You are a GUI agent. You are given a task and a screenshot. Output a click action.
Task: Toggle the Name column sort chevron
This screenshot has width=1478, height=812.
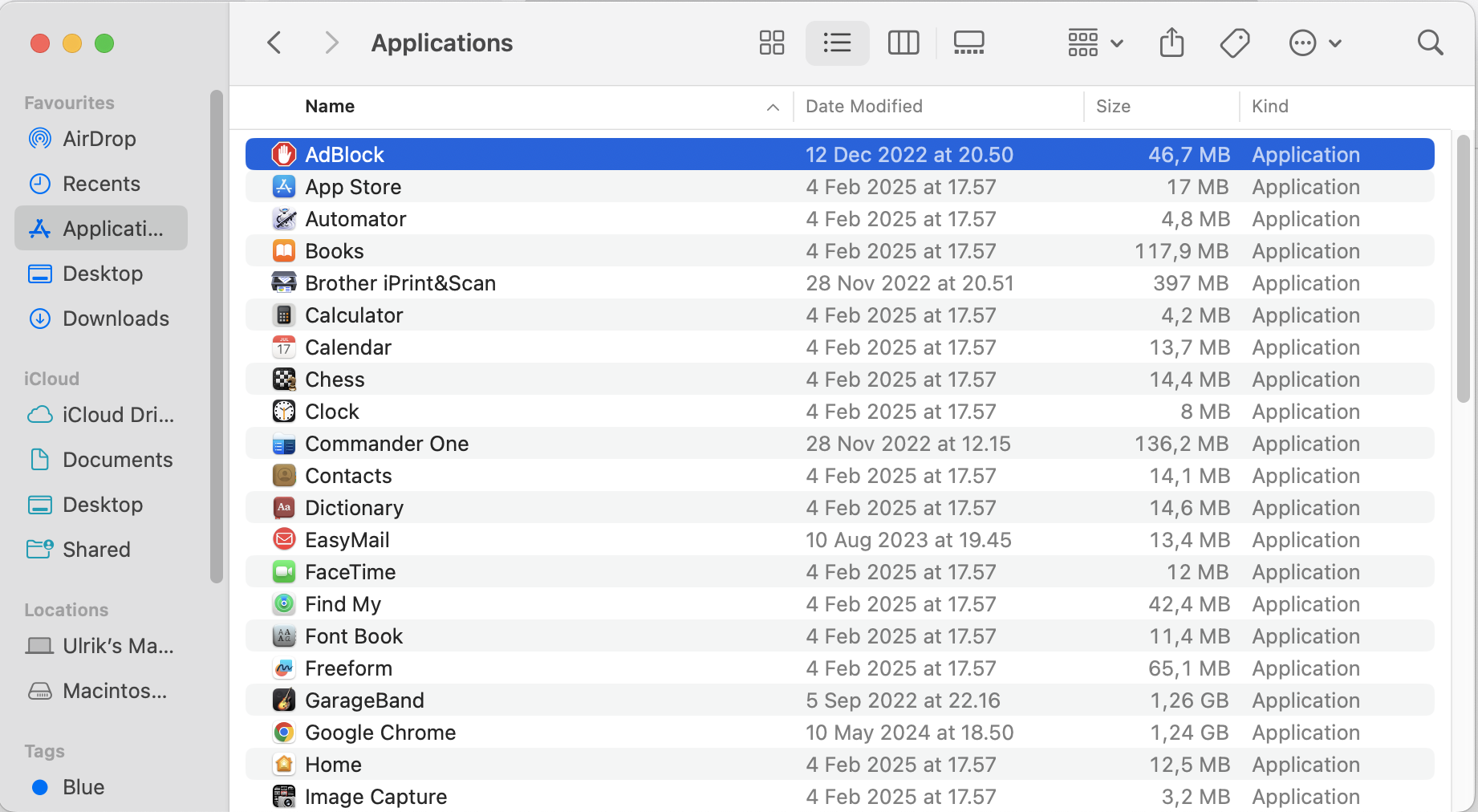click(x=771, y=107)
